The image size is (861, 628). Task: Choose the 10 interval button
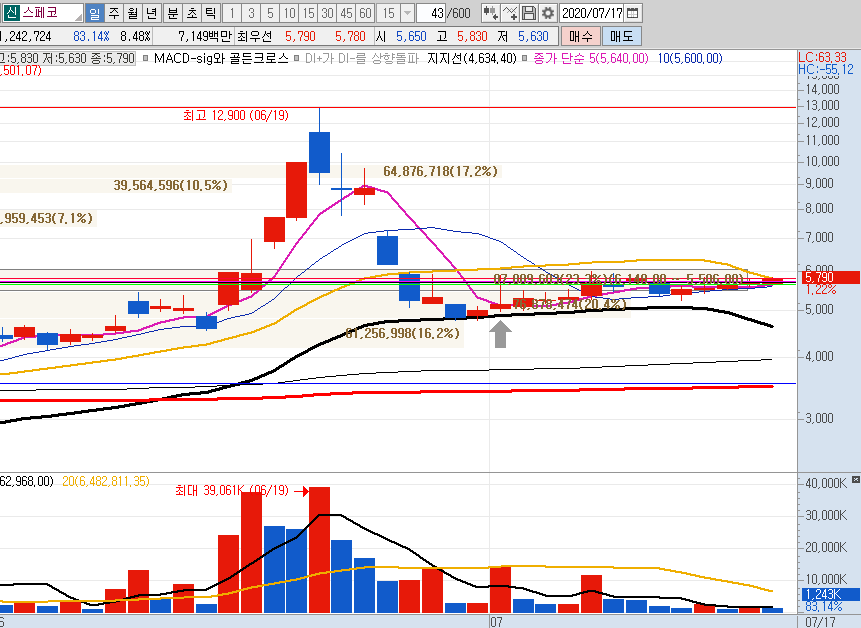click(289, 13)
